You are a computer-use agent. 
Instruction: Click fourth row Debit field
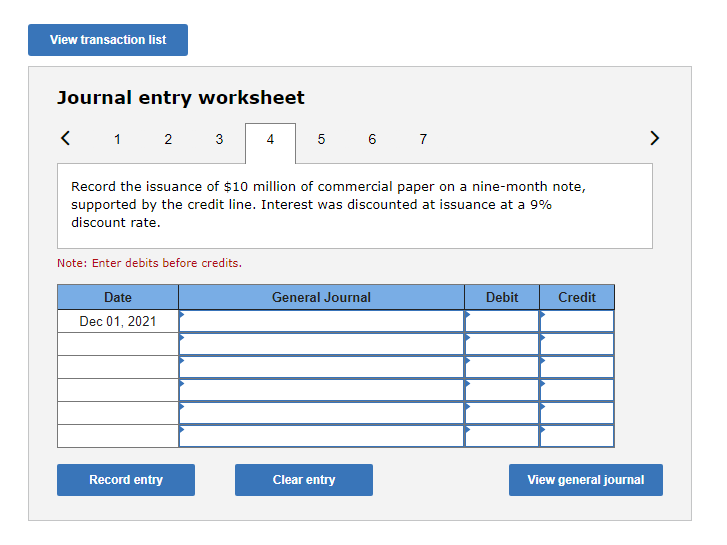pos(502,390)
